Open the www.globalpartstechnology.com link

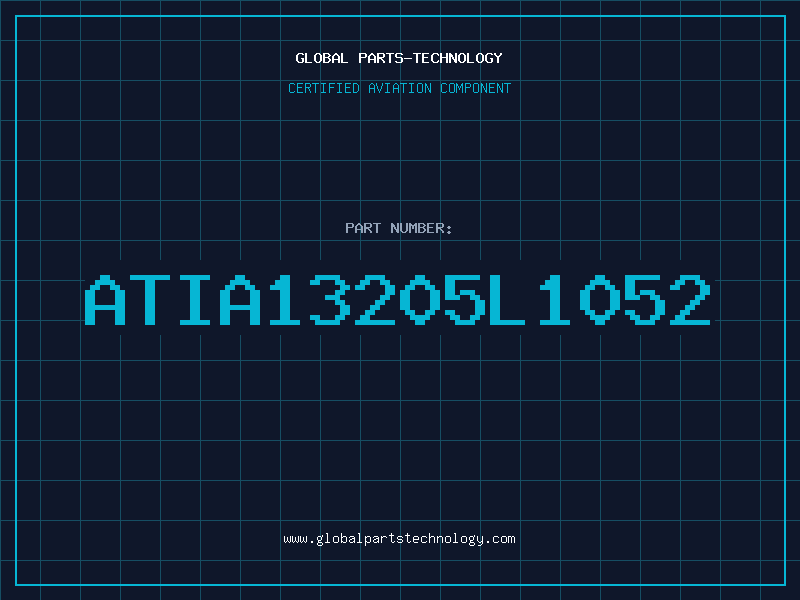click(399, 539)
